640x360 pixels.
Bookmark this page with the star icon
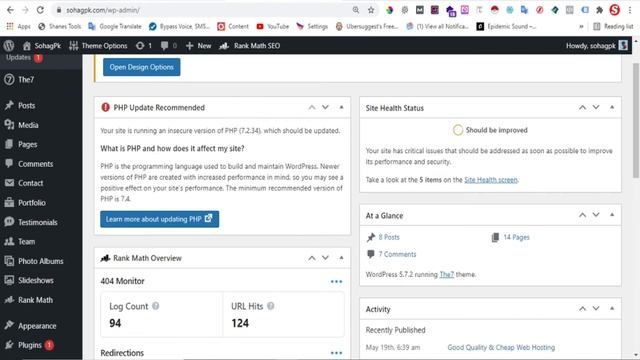coord(371,10)
